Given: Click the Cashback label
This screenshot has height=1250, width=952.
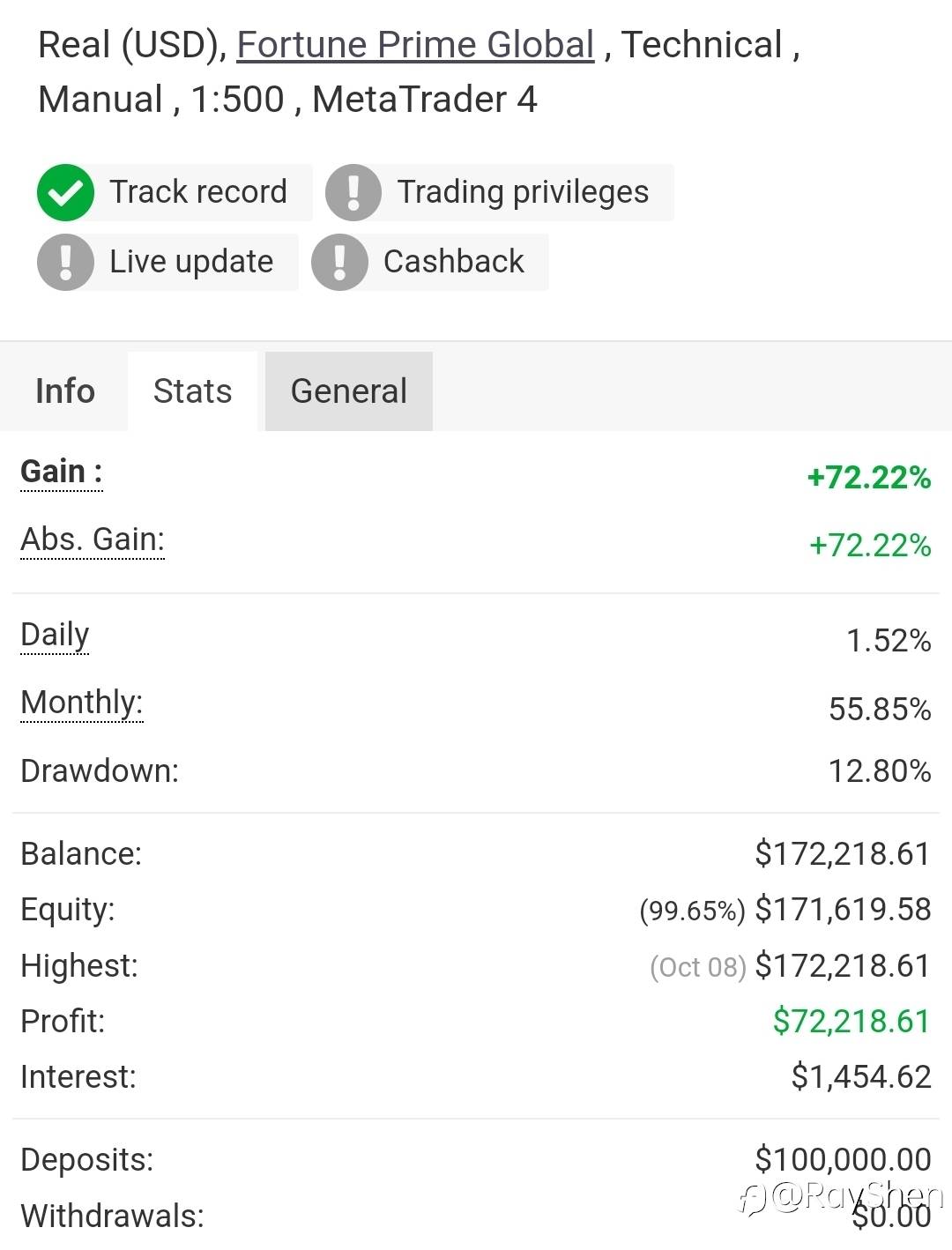Looking at the screenshot, I should tap(454, 262).
